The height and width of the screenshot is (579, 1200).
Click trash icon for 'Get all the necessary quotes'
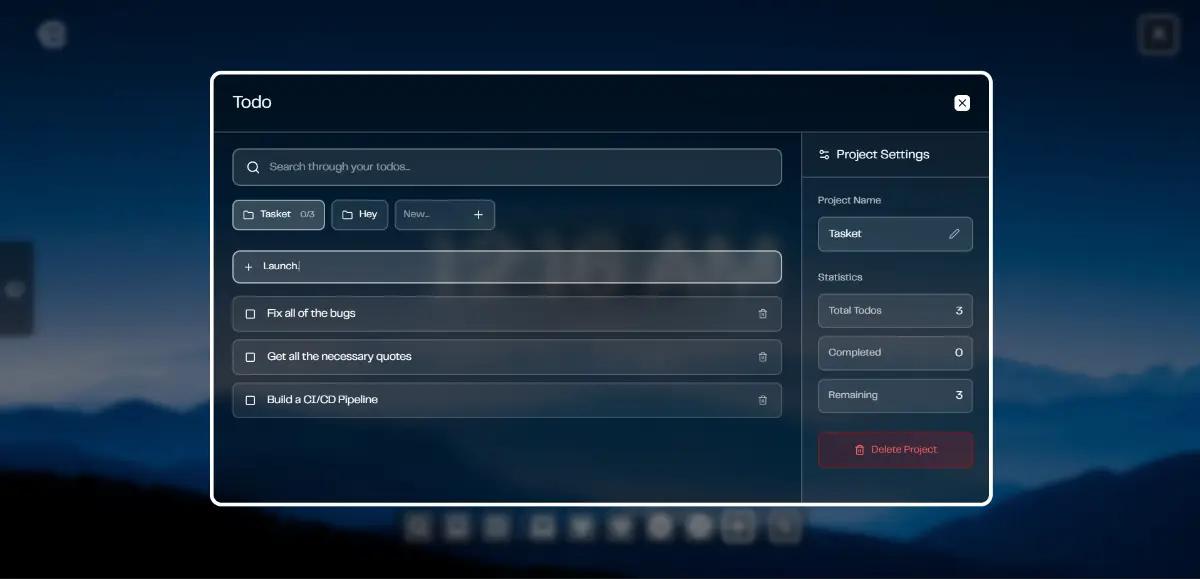[763, 357]
